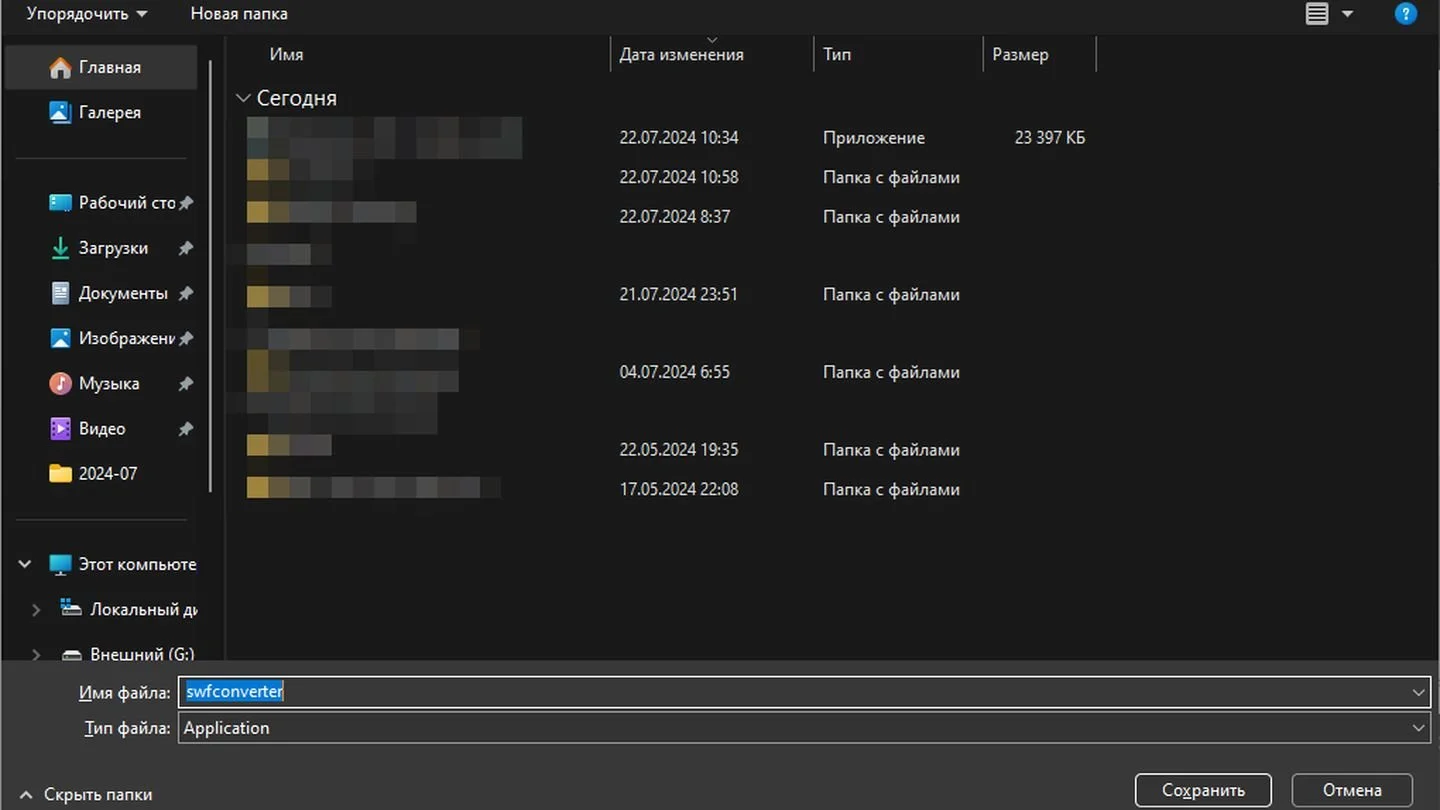The image size is (1440, 810).
Task: Click the Локальный диск drive icon
Action: tap(71, 608)
